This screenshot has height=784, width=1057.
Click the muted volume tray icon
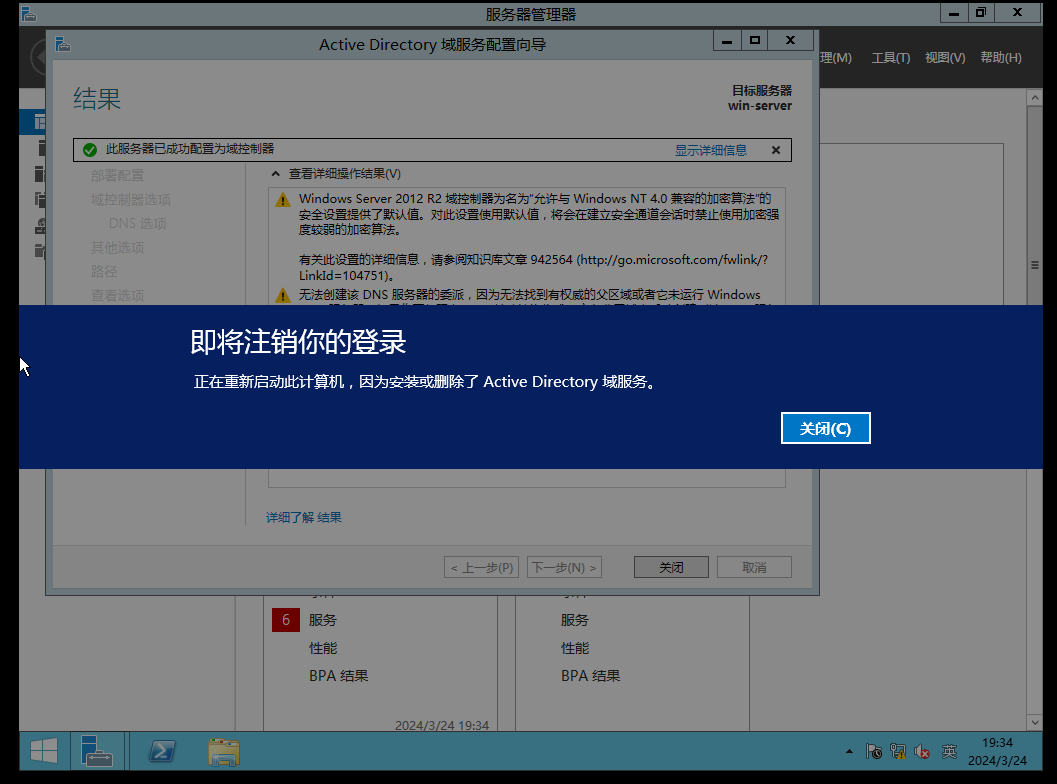[922, 751]
